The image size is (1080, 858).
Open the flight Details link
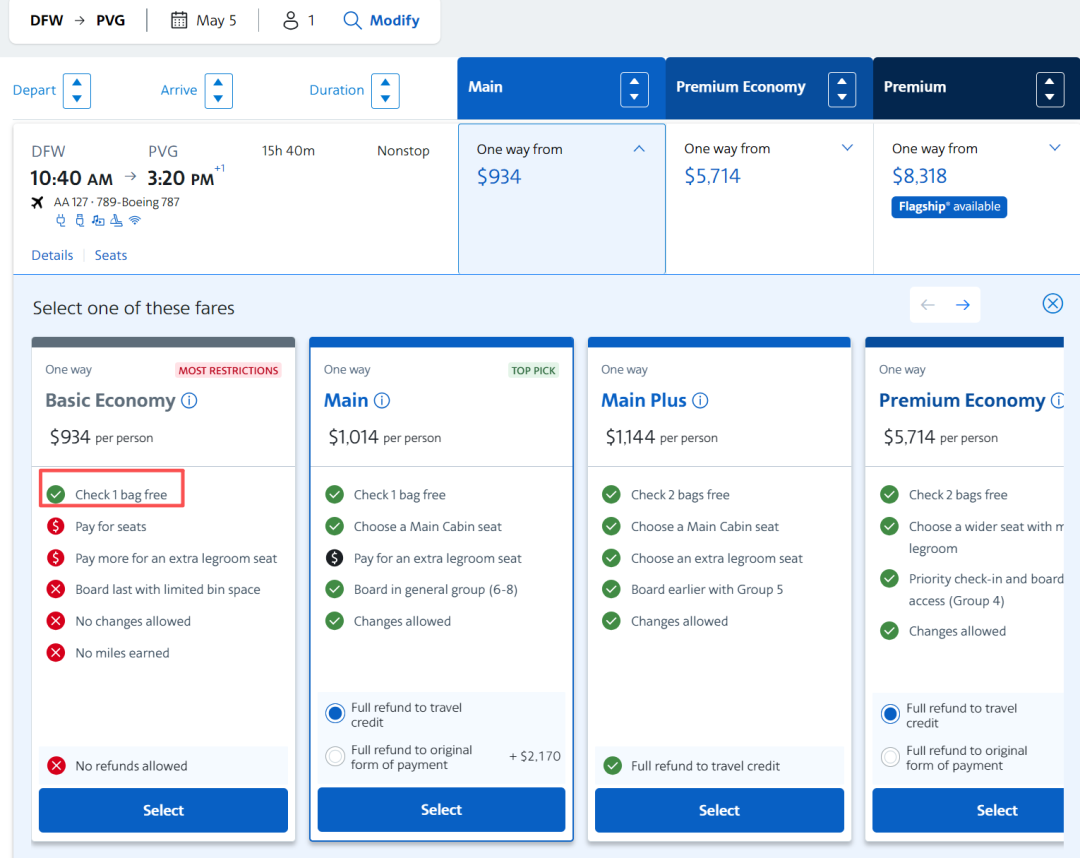tap(52, 255)
